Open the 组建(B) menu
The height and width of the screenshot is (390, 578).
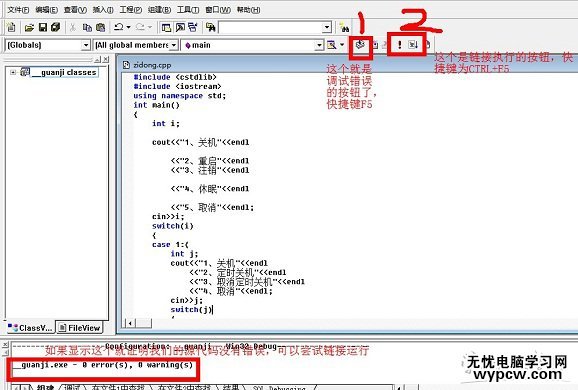tap(159, 10)
